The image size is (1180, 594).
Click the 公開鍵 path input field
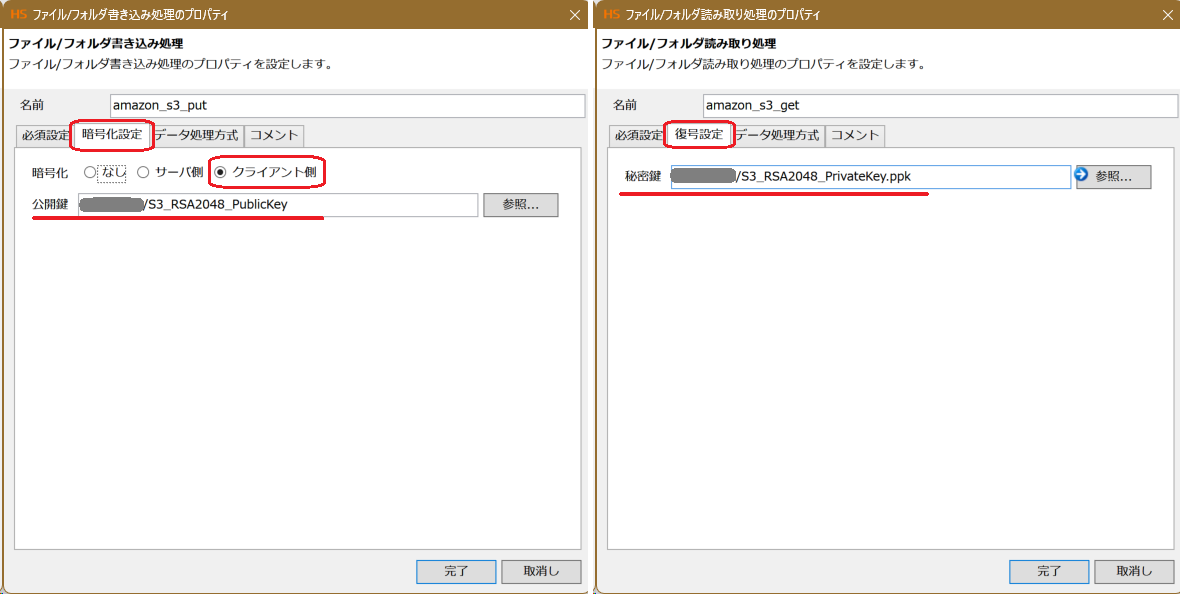coord(300,205)
